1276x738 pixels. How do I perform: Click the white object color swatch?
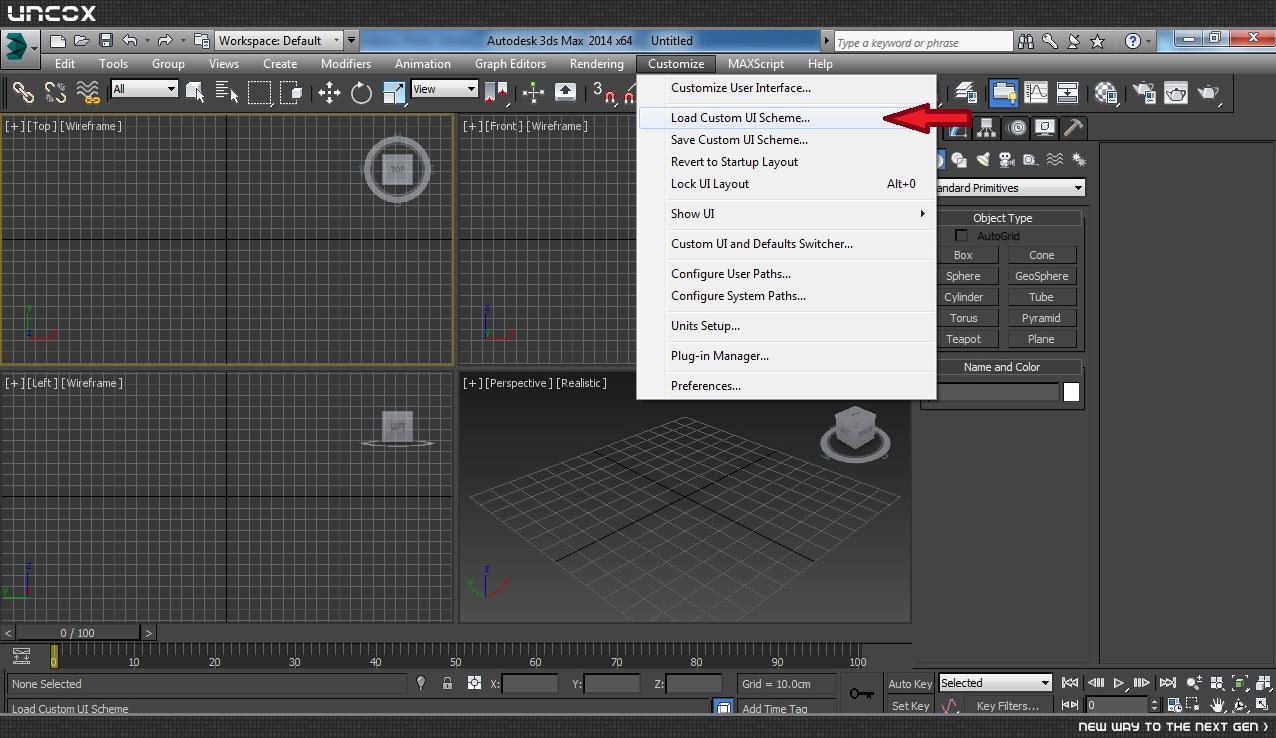1071,392
